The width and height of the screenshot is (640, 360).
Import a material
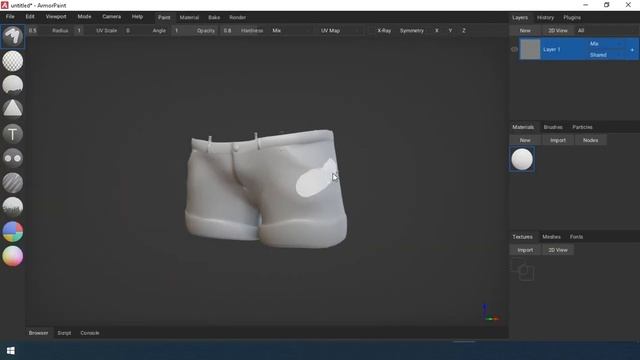[x=558, y=140]
